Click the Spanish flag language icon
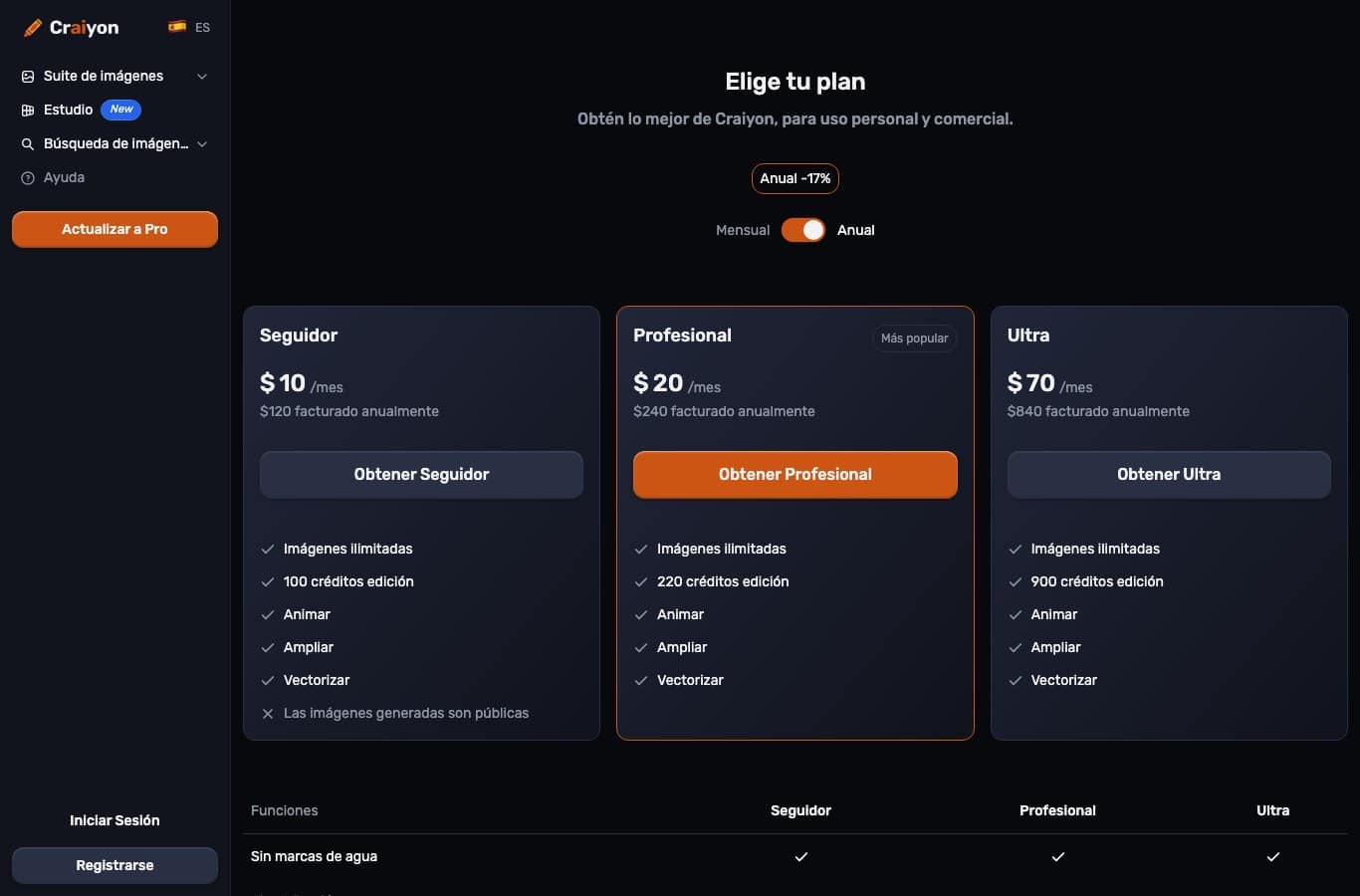Screen dimensions: 1360x896 (177, 27)
